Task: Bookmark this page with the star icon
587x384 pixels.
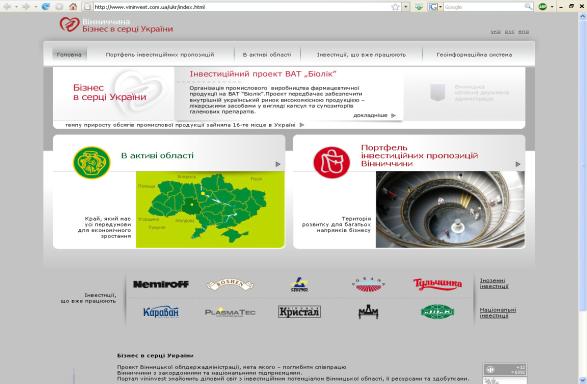Action: pos(395,7)
